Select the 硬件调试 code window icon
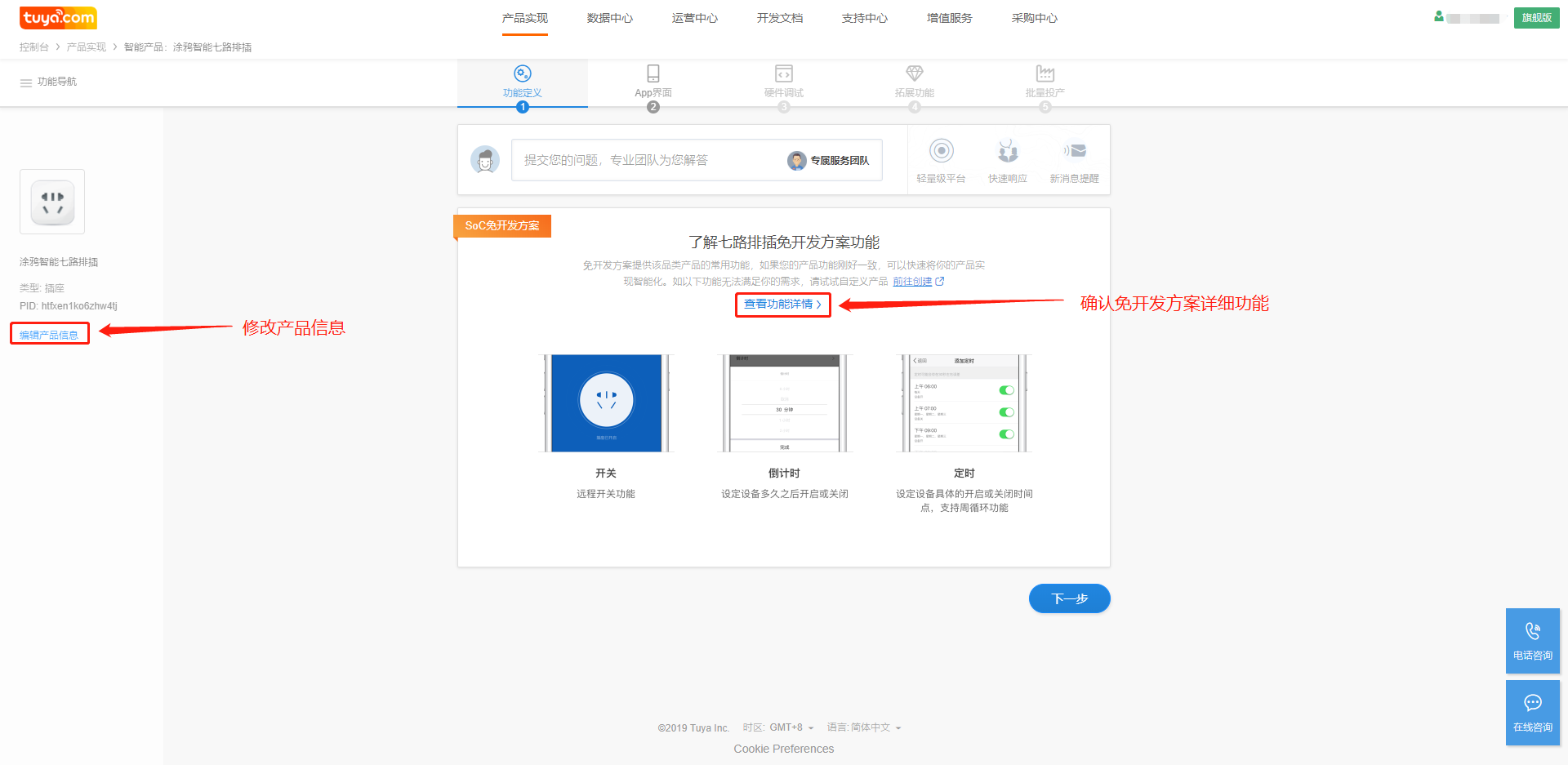The height and width of the screenshot is (765, 1568). [784, 73]
